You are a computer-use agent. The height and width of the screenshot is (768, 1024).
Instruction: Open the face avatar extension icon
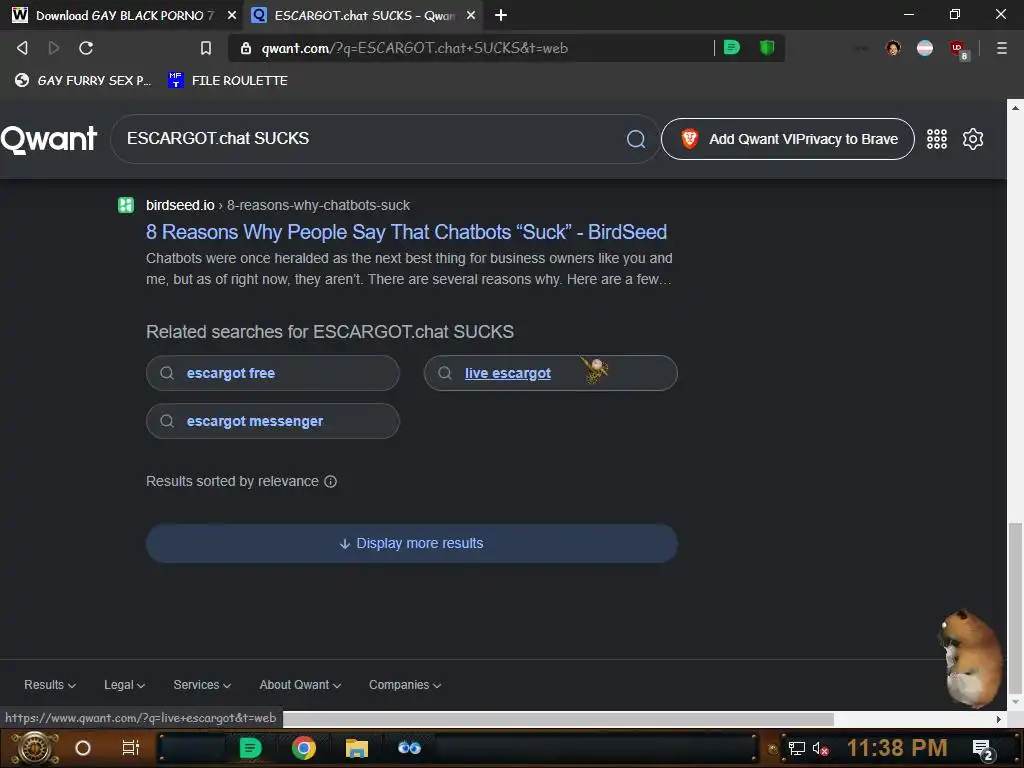893,48
